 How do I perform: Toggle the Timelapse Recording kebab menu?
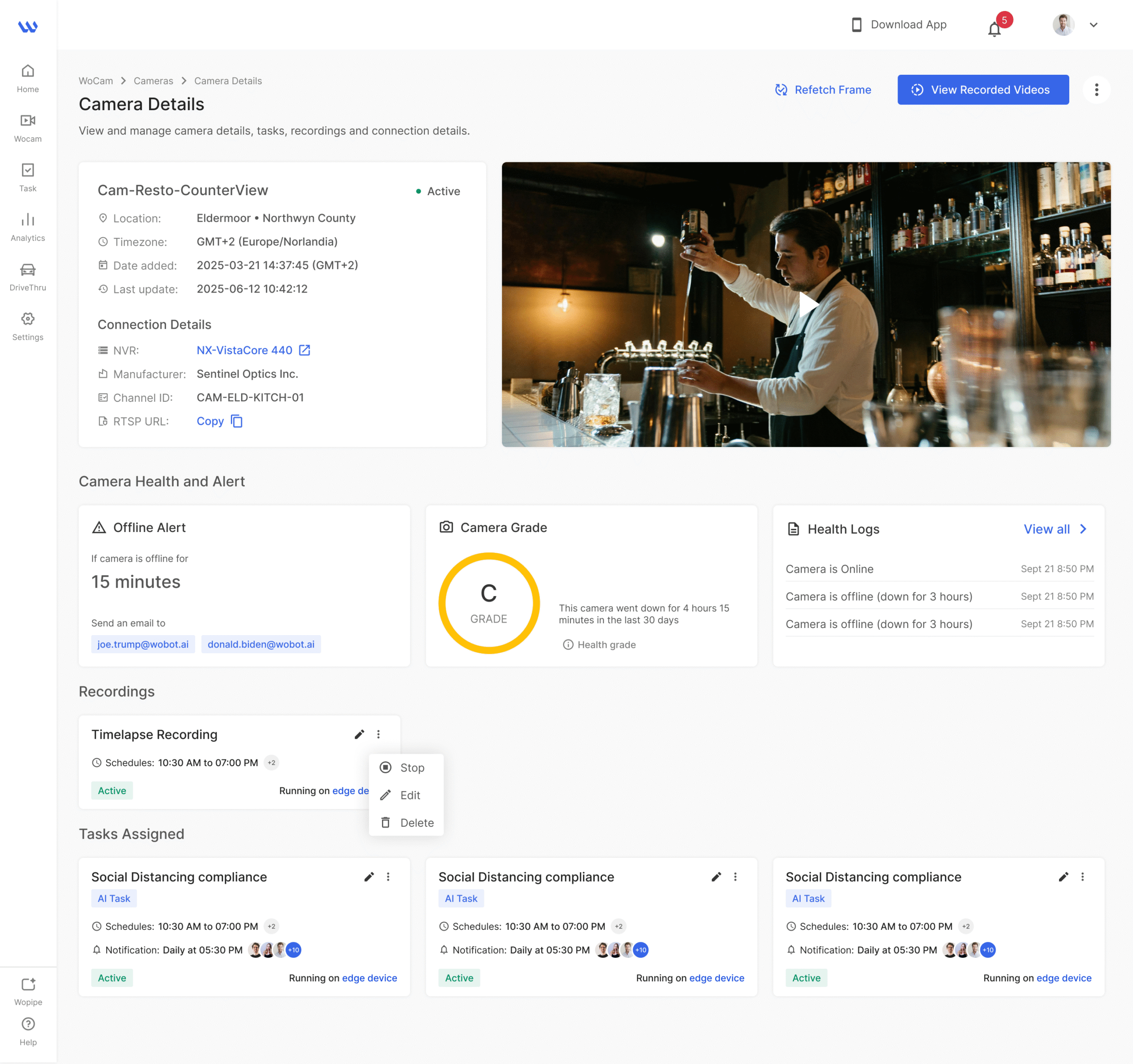tap(378, 734)
